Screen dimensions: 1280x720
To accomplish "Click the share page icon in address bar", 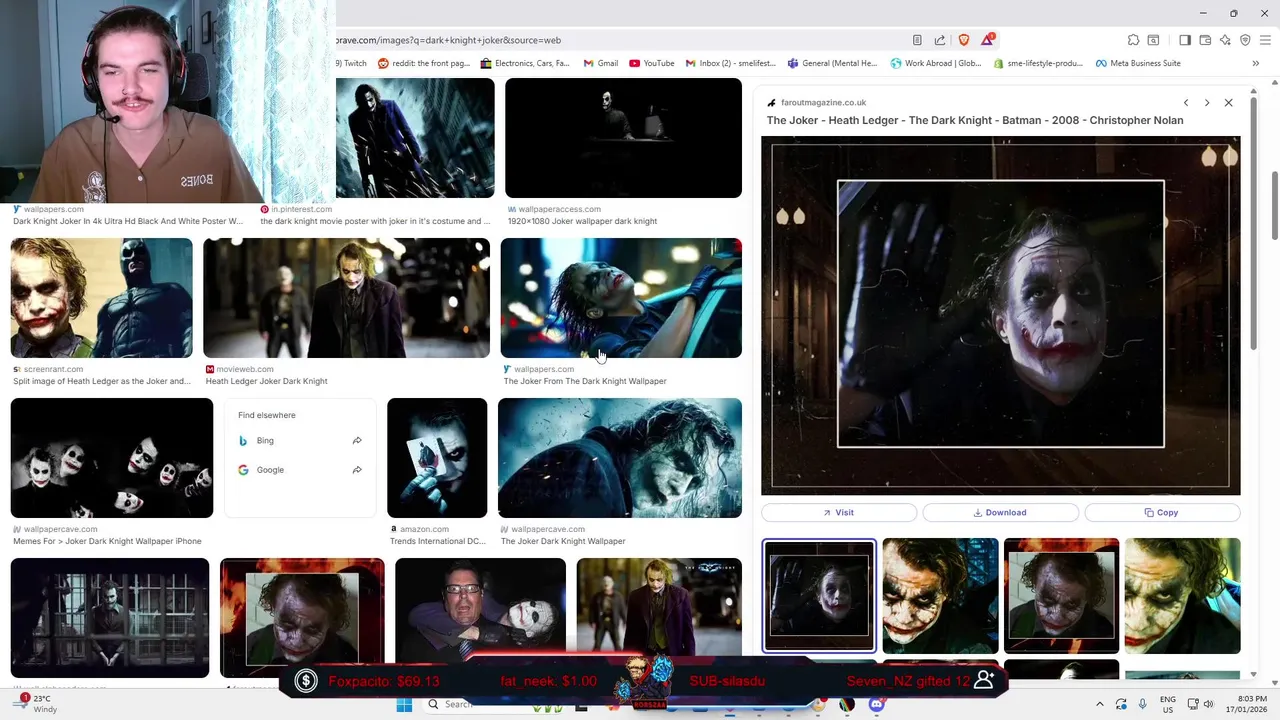I will [x=940, y=40].
